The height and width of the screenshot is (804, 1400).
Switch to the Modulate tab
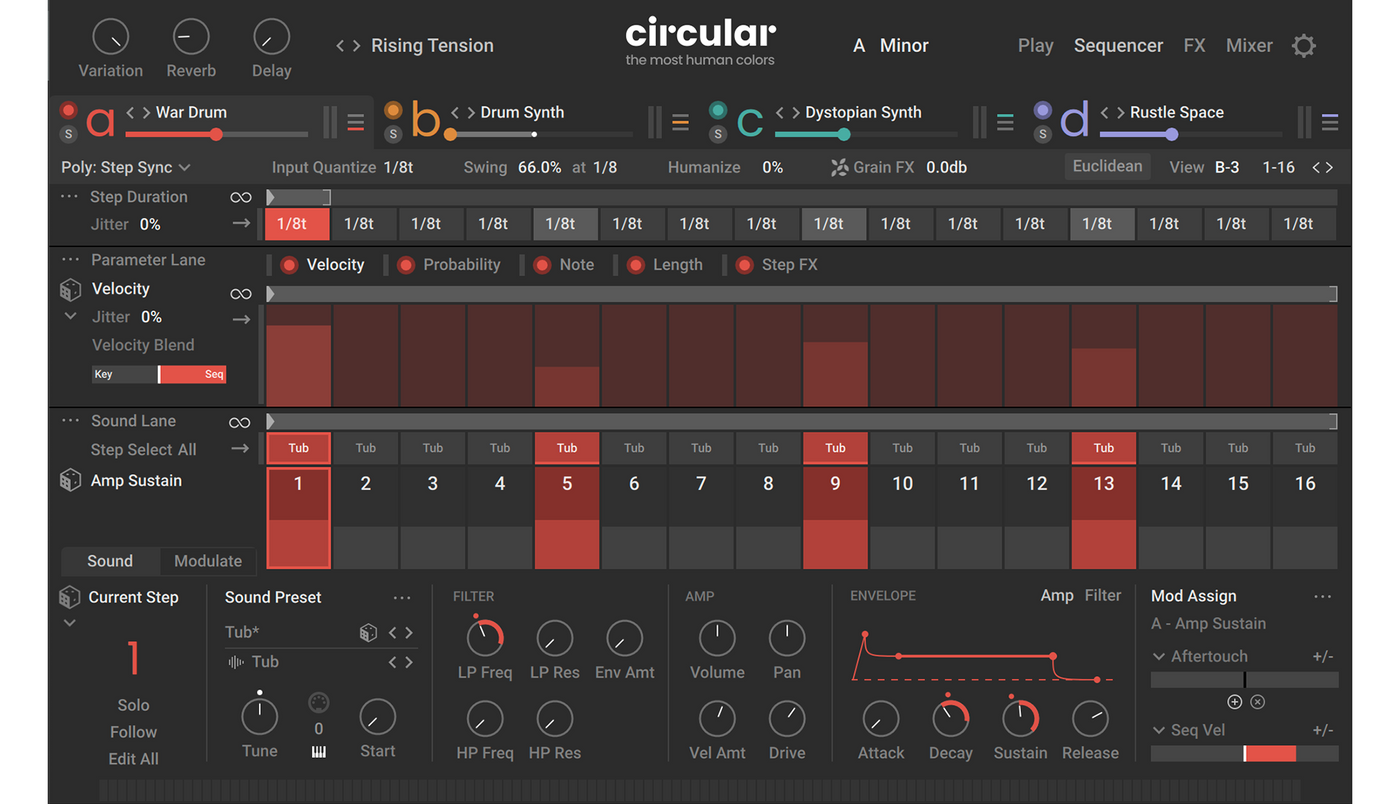coord(208,561)
